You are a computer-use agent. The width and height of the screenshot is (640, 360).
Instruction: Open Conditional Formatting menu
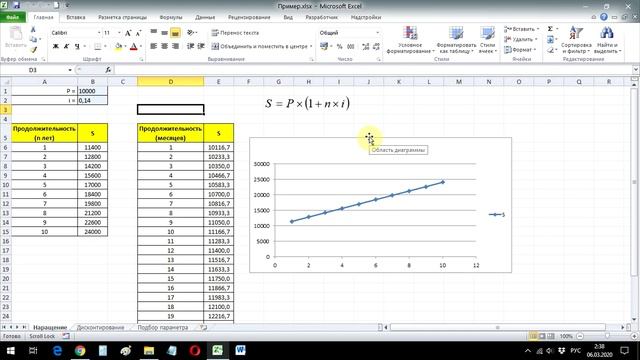(410, 40)
